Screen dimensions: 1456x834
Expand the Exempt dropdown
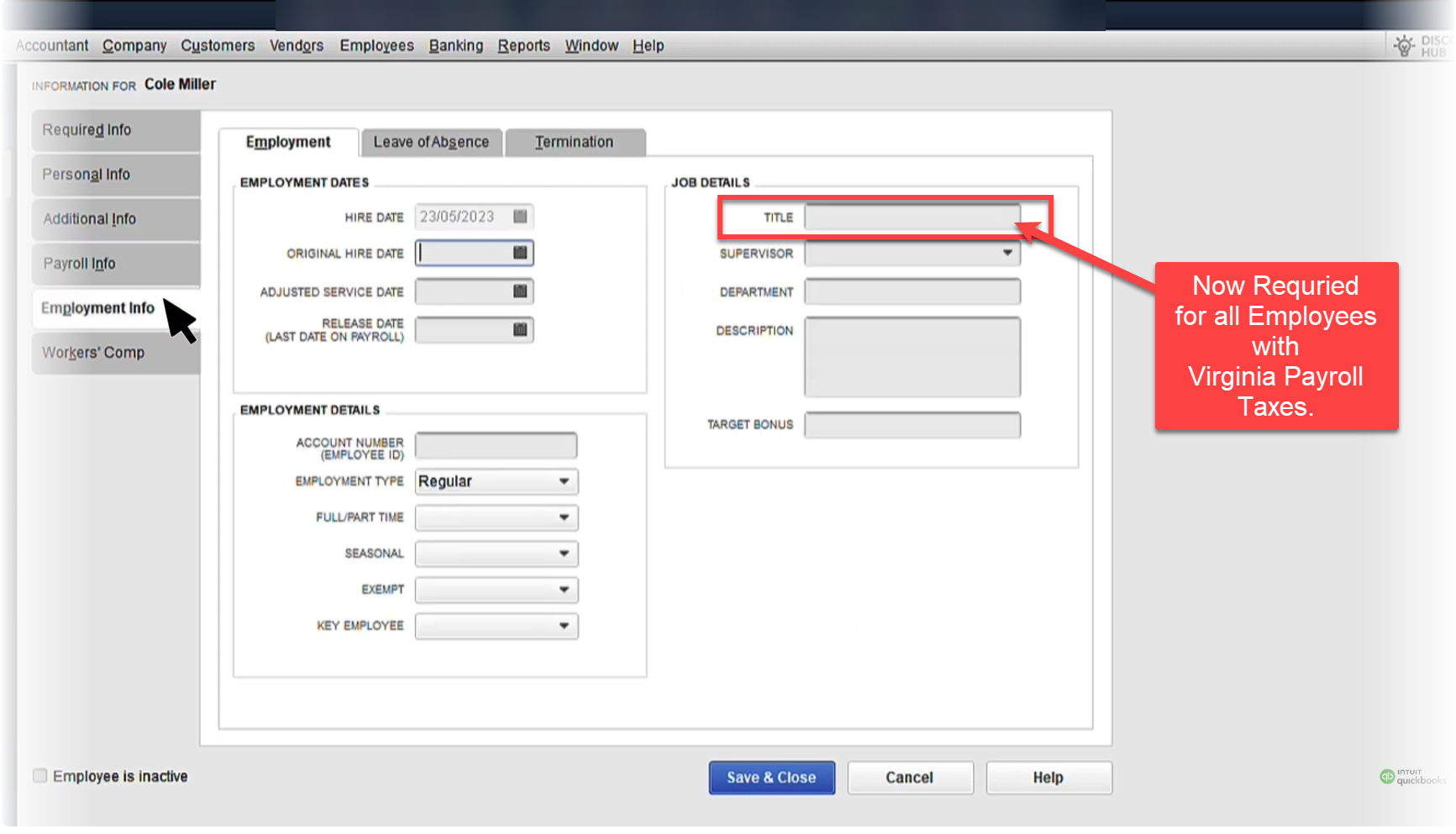(564, 590)
